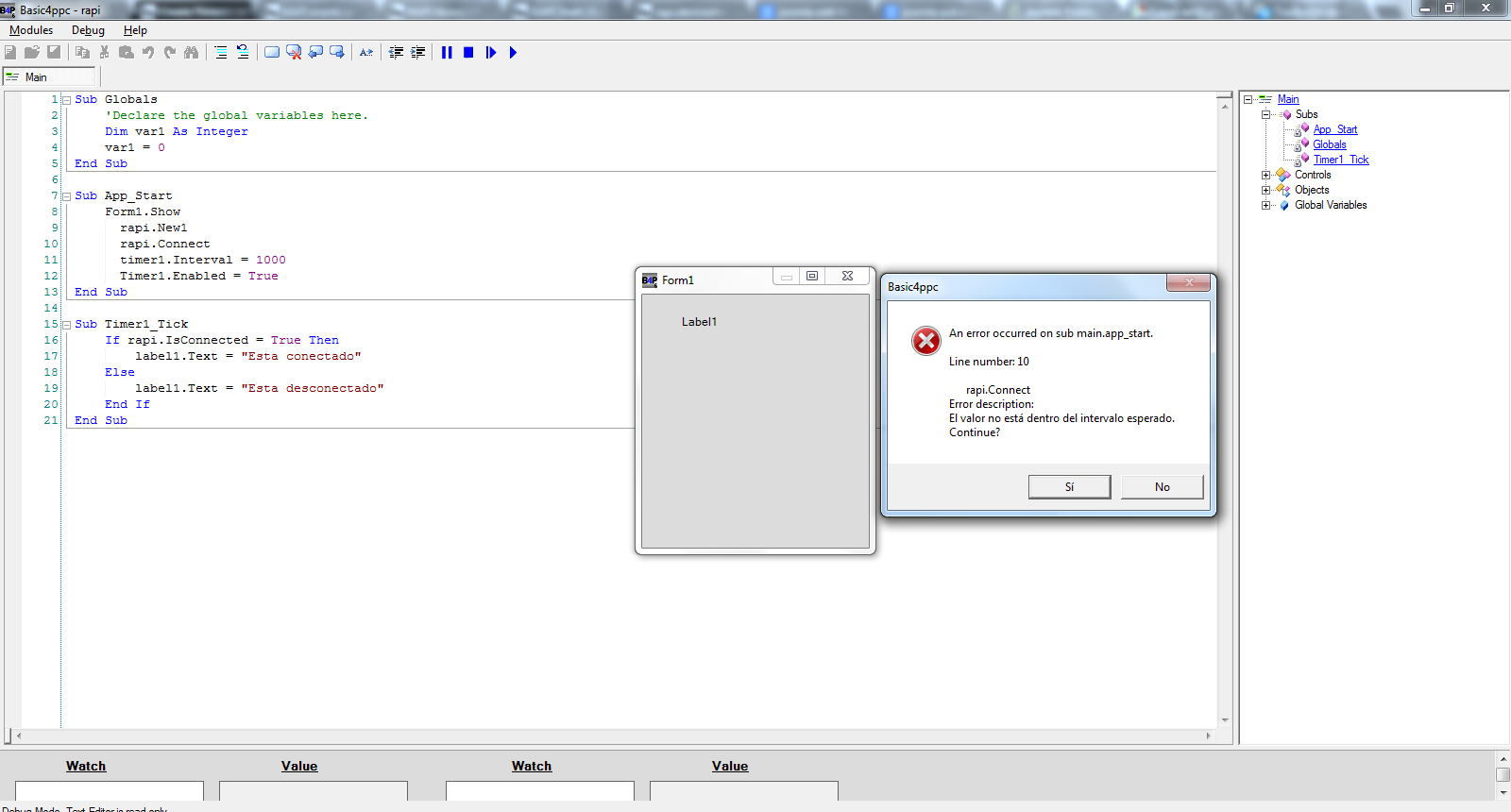The image size is (1511, 812).
Task: Click the Open file toolbar icon
Action: coord(32,53)
